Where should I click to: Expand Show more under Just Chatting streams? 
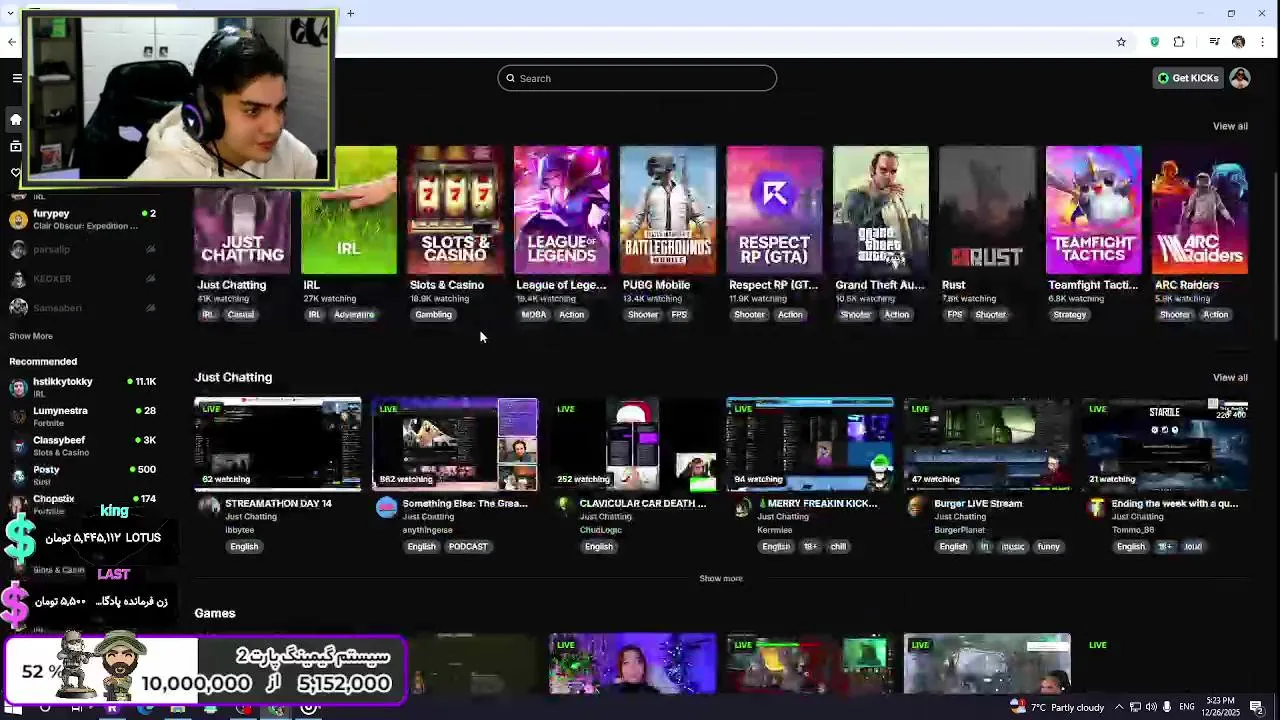point(721,578)
